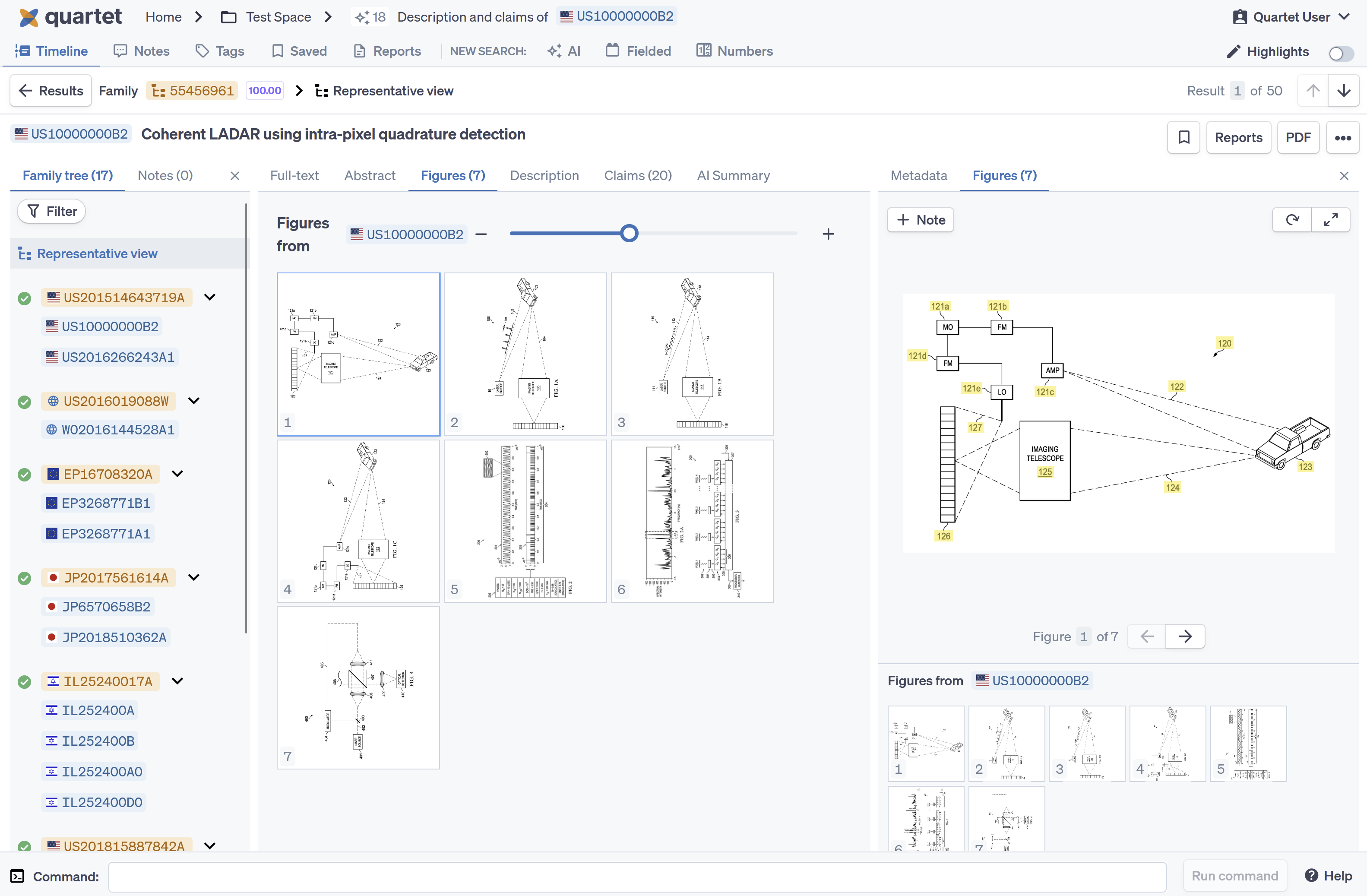This screenshot has height=896, width=1367.
Task: Zoom out figures with minus icon
Action: click(x=481, y=234)
